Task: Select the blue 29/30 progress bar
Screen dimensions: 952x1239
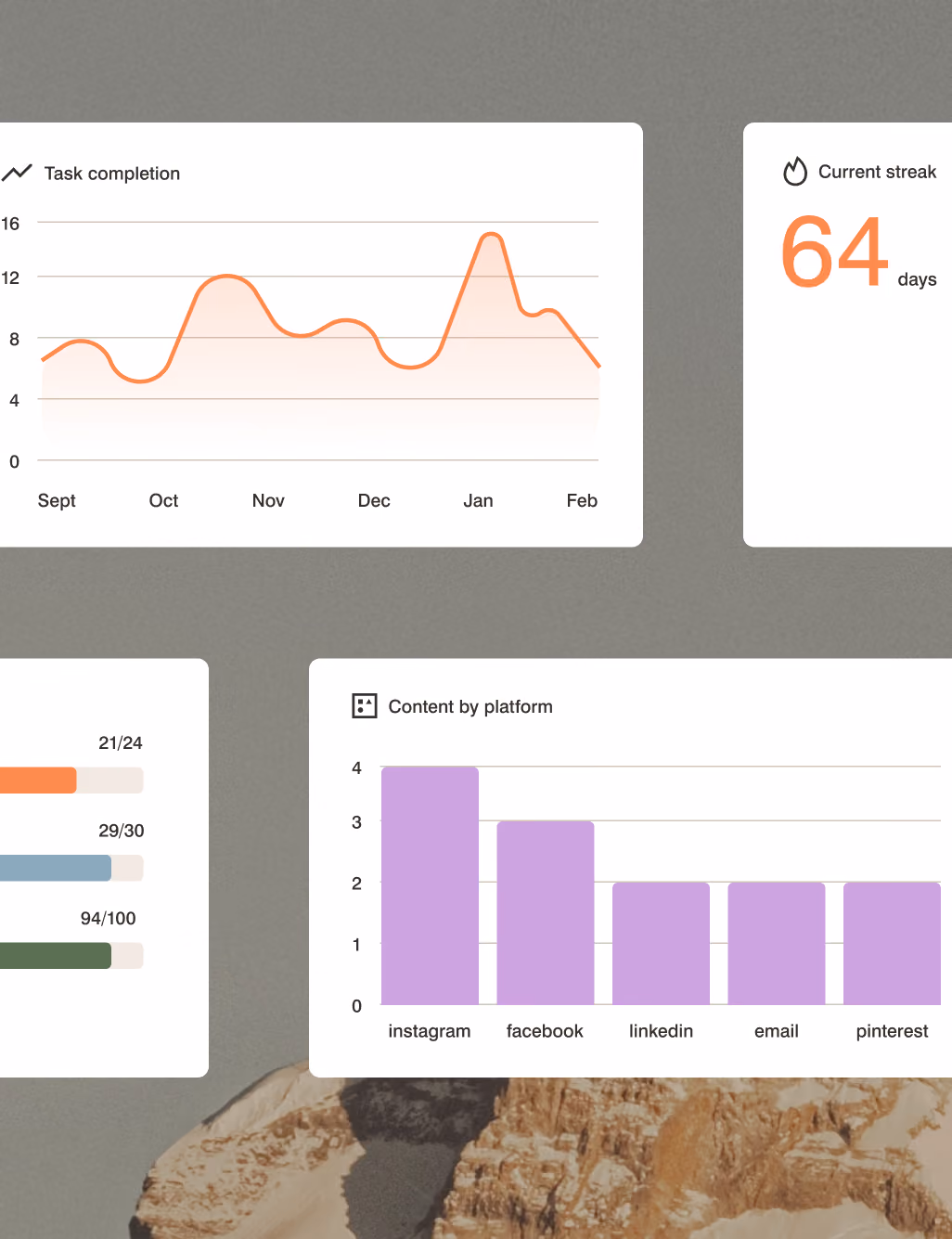Action: click(71, 868)
